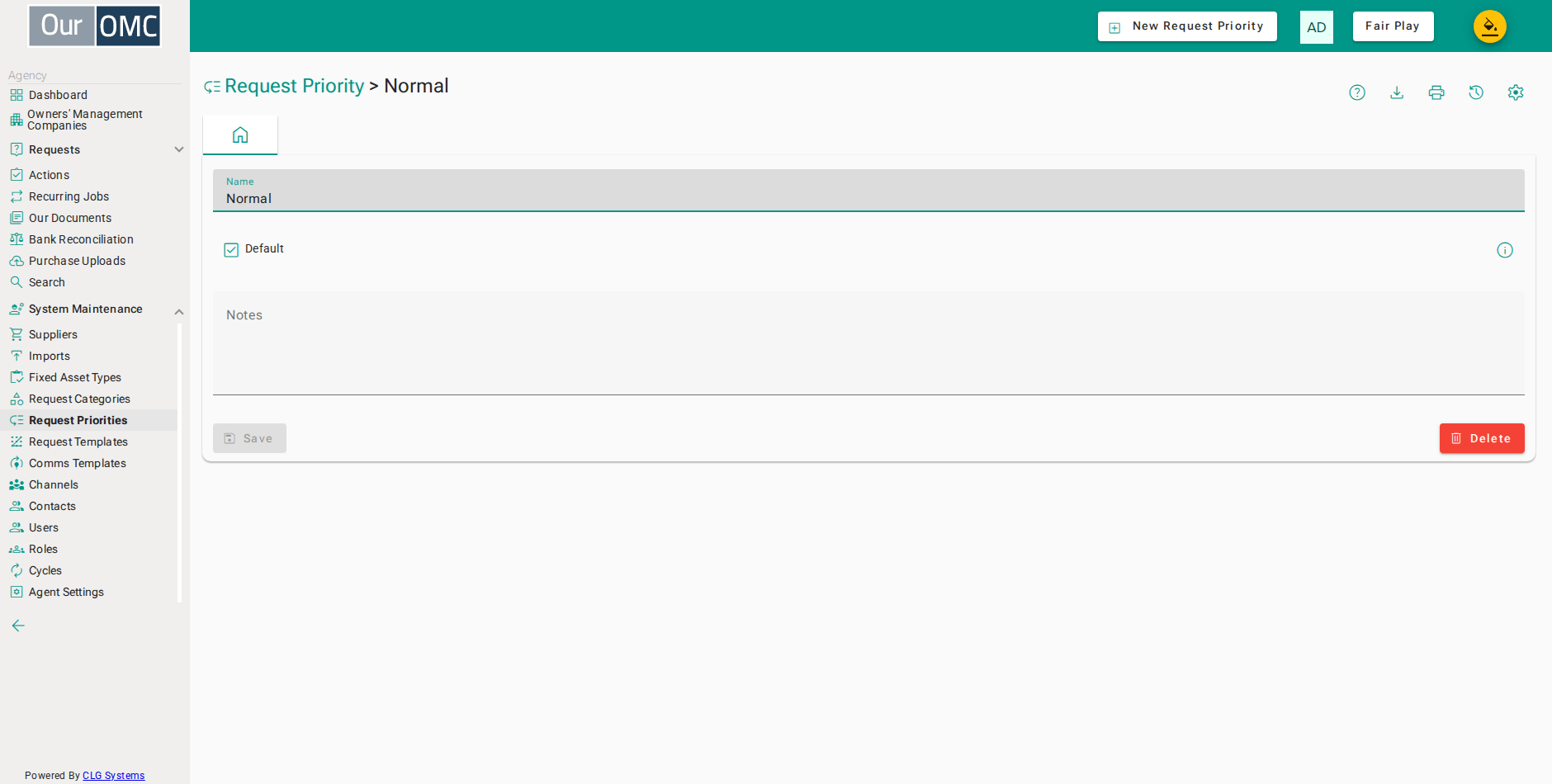Click the Bank Reconciliation scales icon
The height and width of the screenshot is (784, 1552).
pos(17,239)
